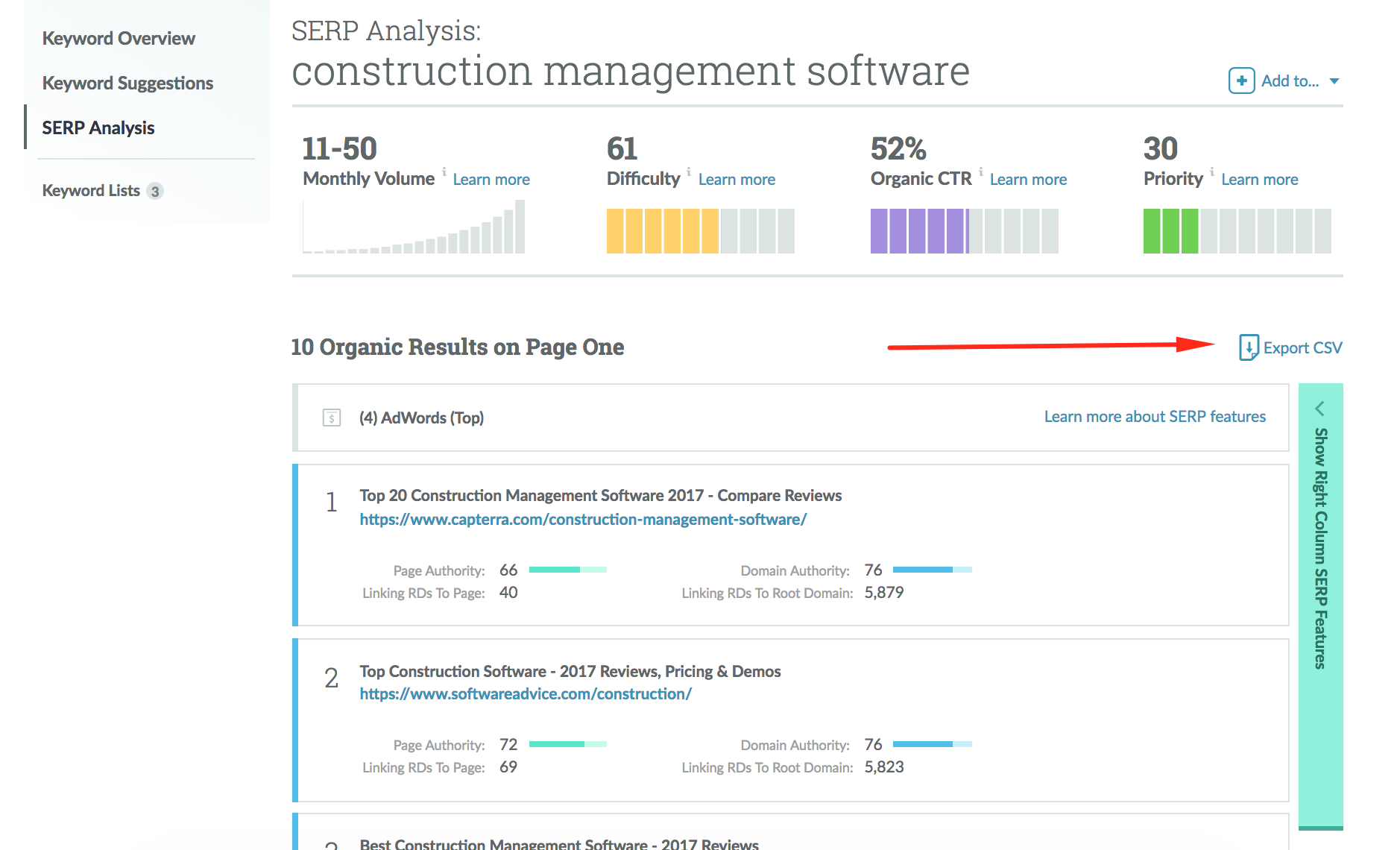The image size is (1400, 850).
Task: Click info icon next to Priority
Action: click(1212, 172)
